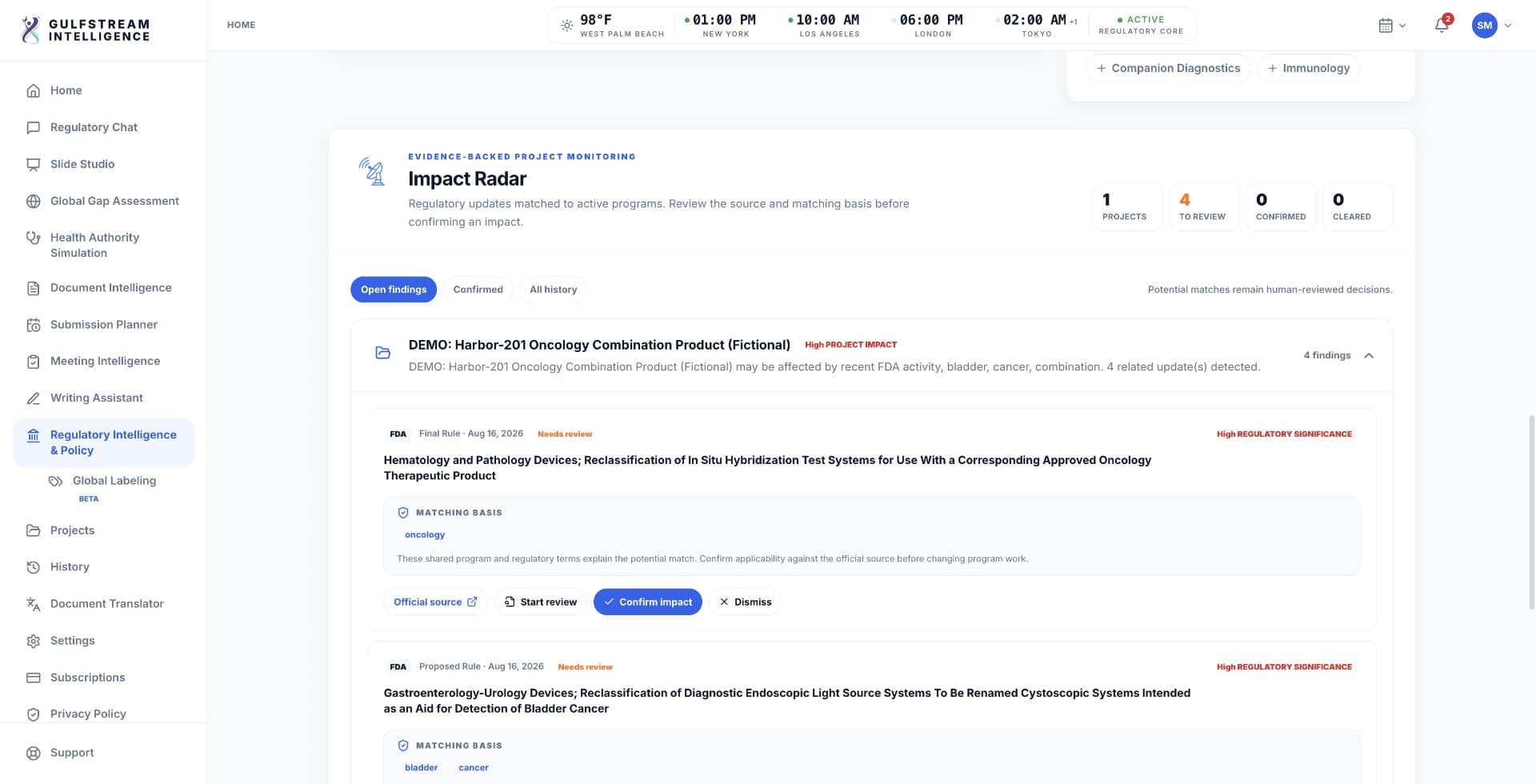This screenshot has width=1536, height=784.
Task: Click the CLEARED count card
Action: (x=1358, y=207)
